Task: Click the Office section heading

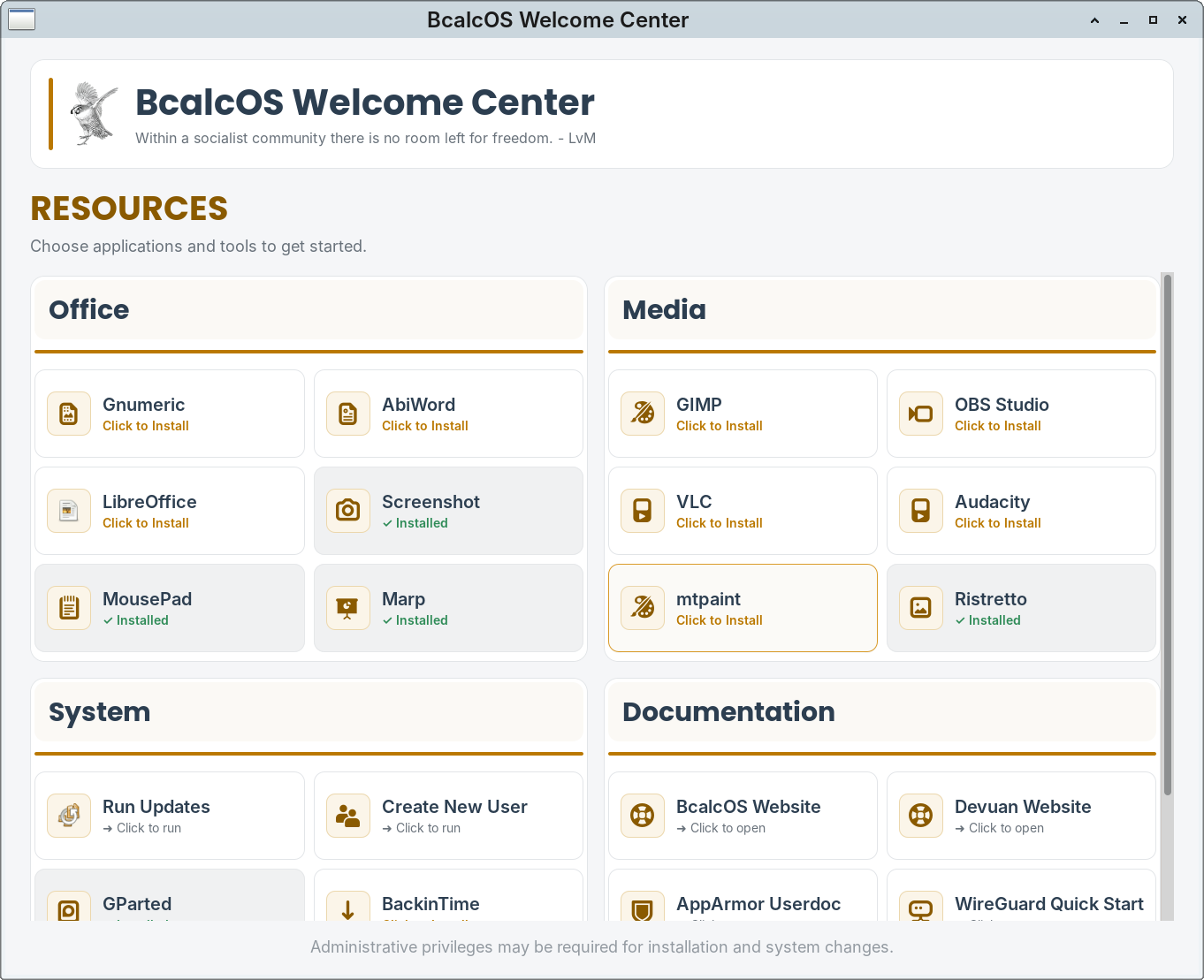Action: point(88,309)
